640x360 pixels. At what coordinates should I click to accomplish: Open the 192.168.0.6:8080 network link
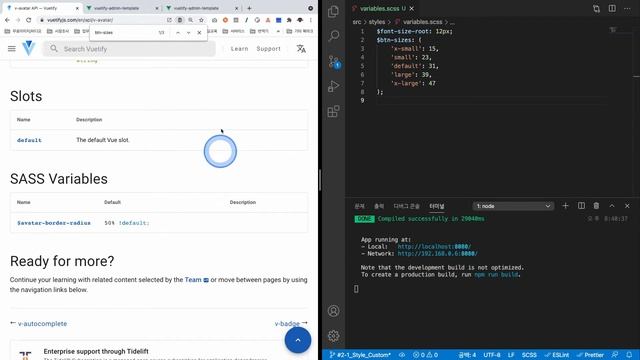click(437, 253)
